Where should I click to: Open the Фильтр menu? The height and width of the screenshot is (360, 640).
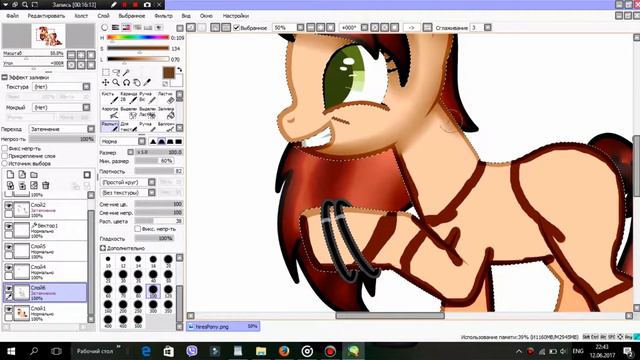point(163,16)
